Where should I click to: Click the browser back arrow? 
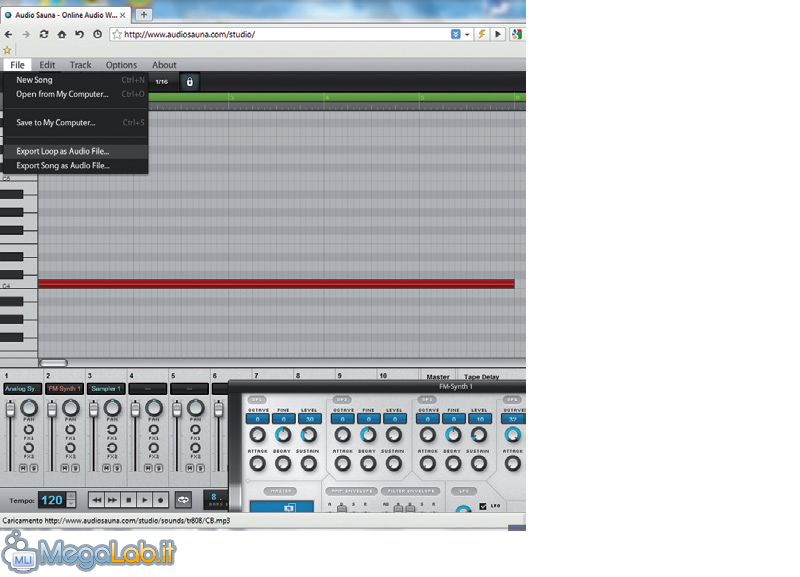[x=8, y=34]
